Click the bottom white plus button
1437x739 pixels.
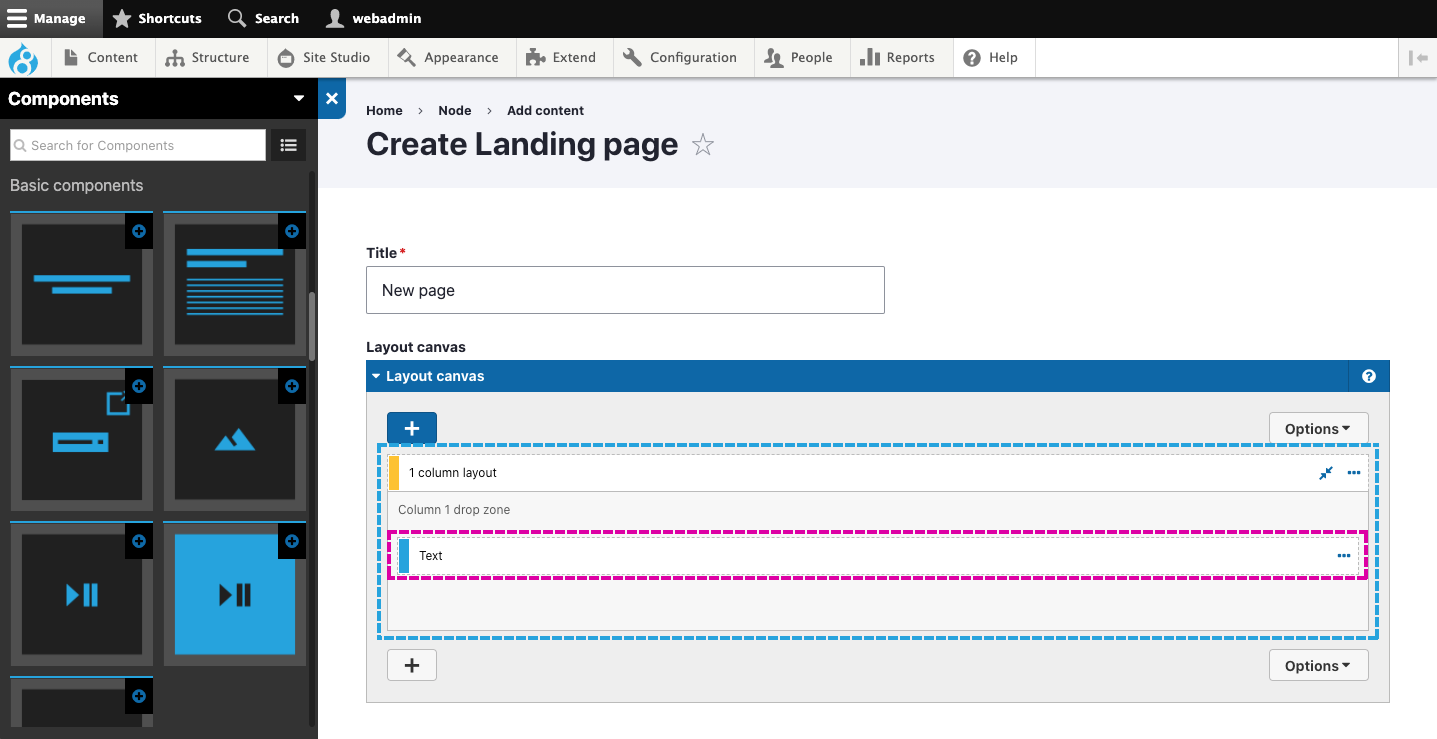pyautogui.click(x=412, y=665)
